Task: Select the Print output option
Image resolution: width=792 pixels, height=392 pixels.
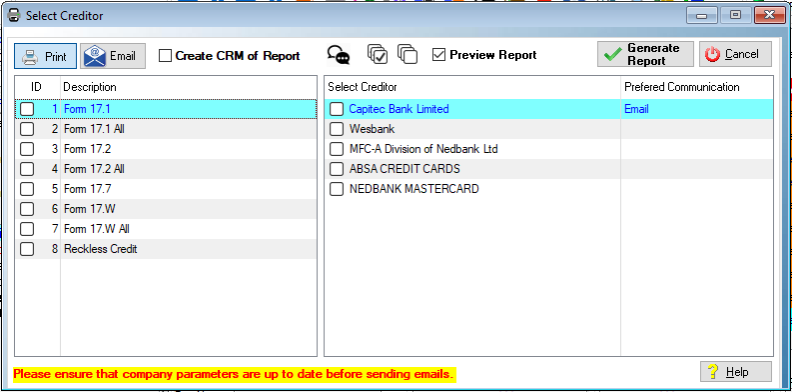Action: click(45, 56)
